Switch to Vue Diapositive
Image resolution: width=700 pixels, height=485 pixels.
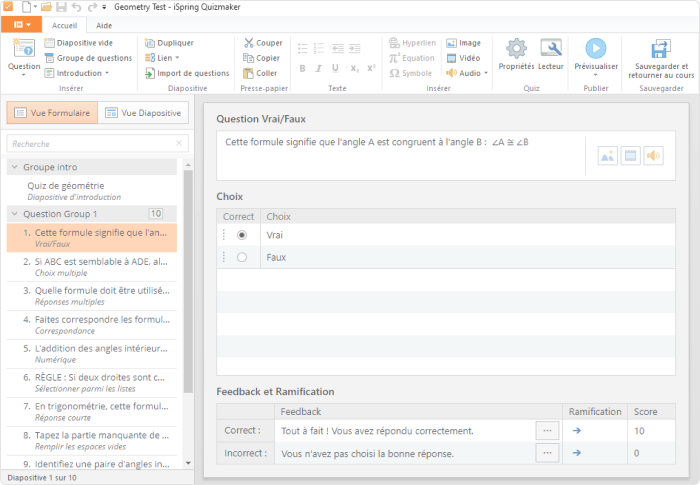click(143, 113)
